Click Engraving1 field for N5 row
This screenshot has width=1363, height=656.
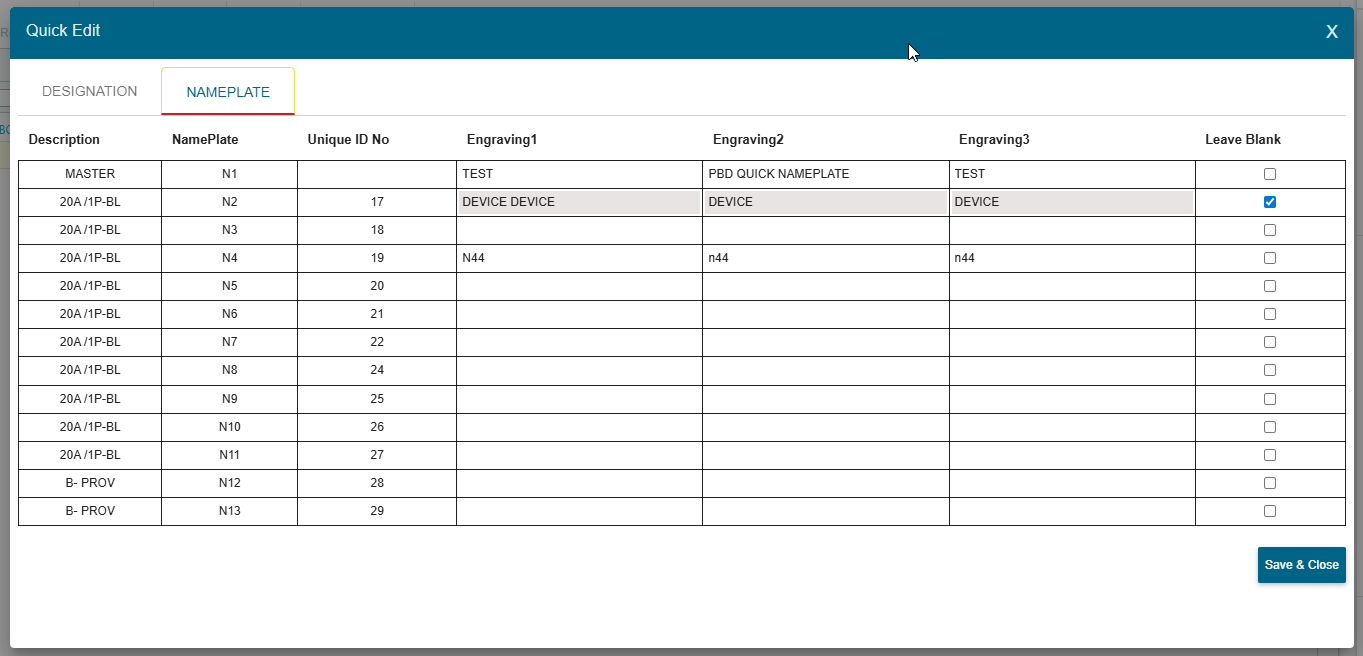point(579,286)
